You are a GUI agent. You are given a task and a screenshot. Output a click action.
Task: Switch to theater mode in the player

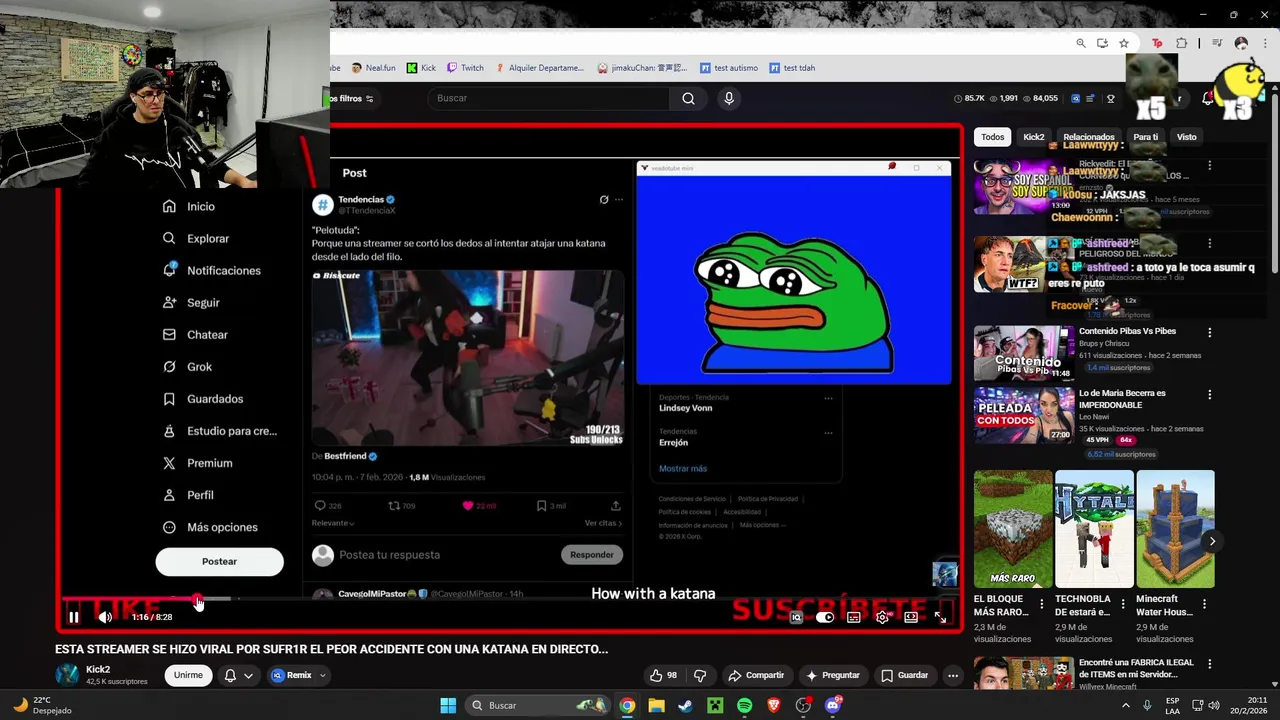click(911, 617)
